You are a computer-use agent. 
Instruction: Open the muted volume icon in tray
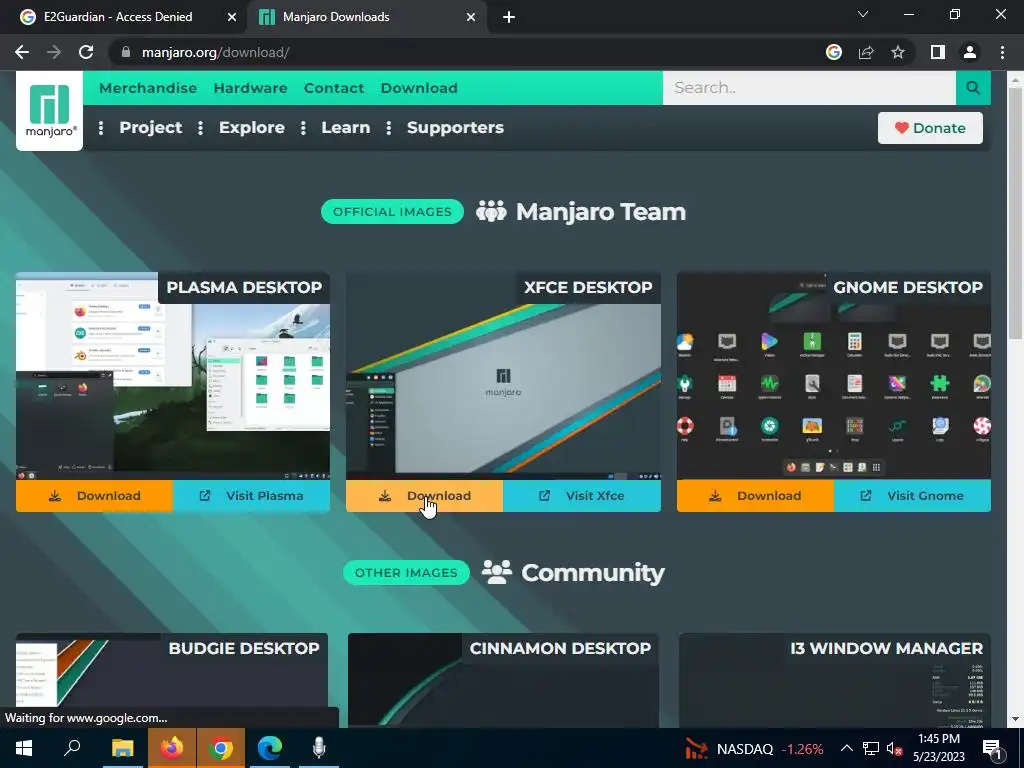(894, 748)
